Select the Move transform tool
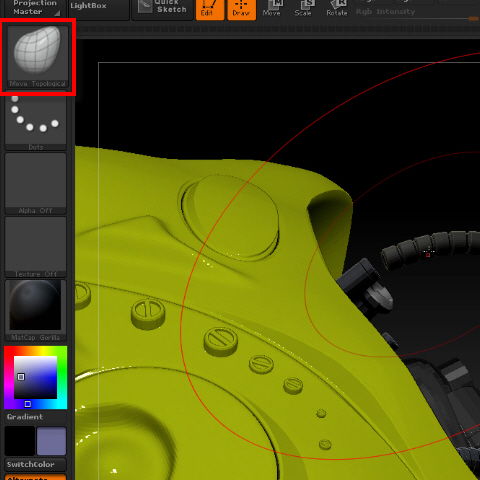The height and width of the screenshot is (480, 480). [272, 9]
